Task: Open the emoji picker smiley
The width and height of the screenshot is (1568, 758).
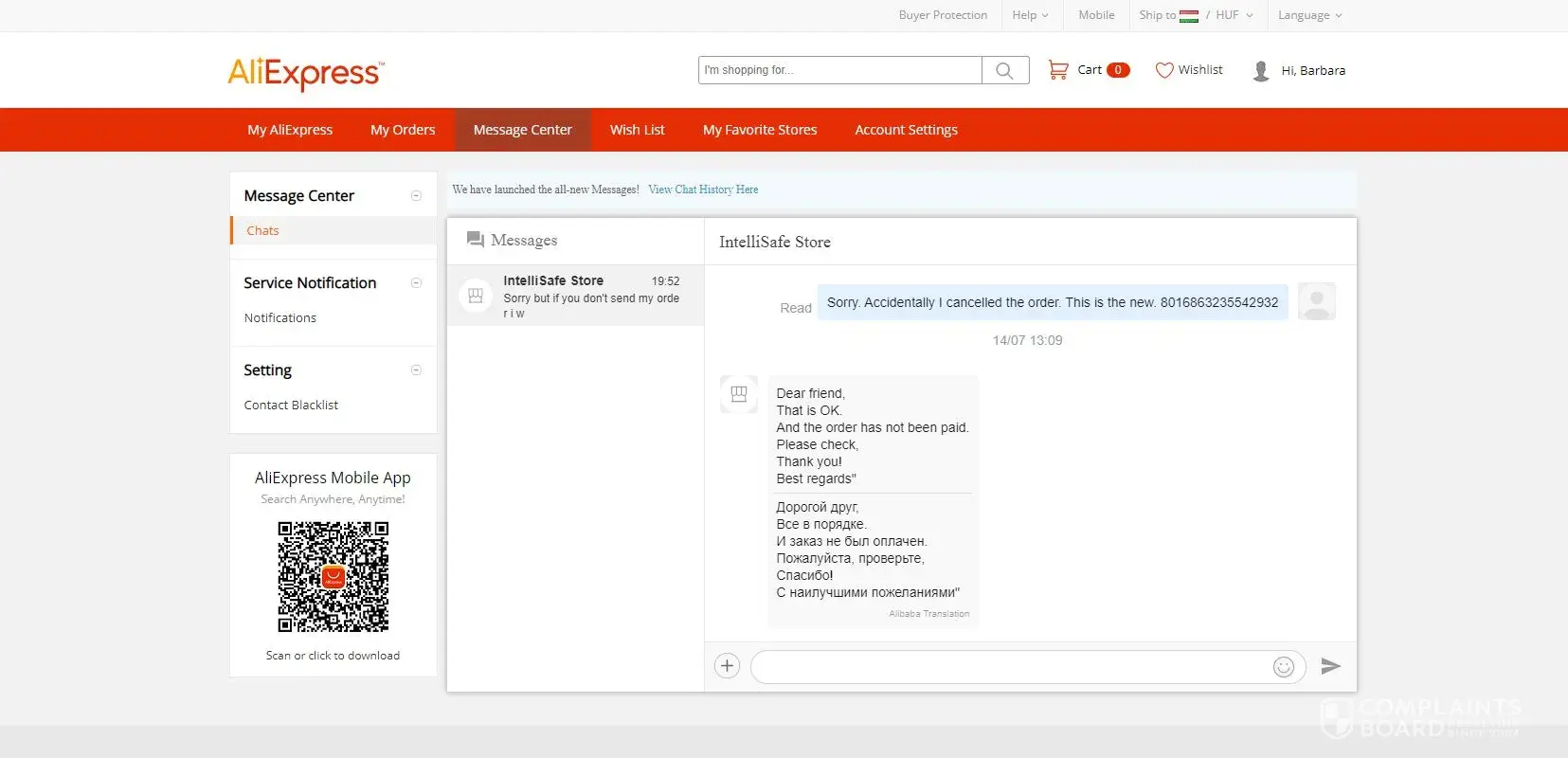Action: click(1283, 667)
